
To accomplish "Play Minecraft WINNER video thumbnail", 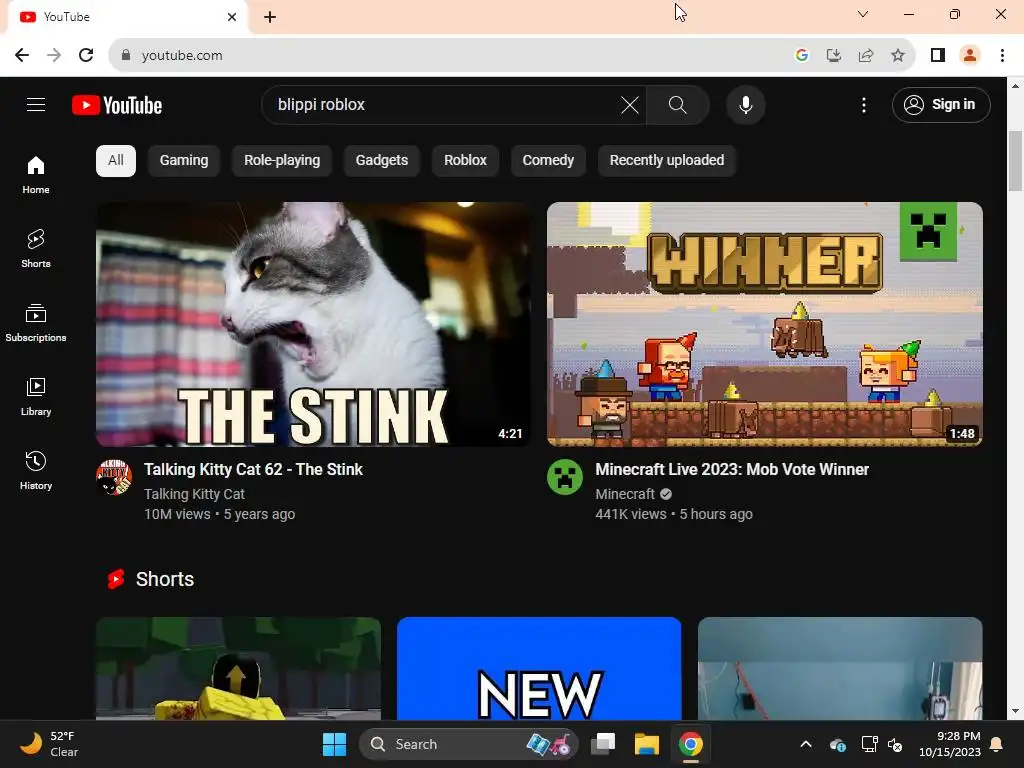I will [765, 324].
